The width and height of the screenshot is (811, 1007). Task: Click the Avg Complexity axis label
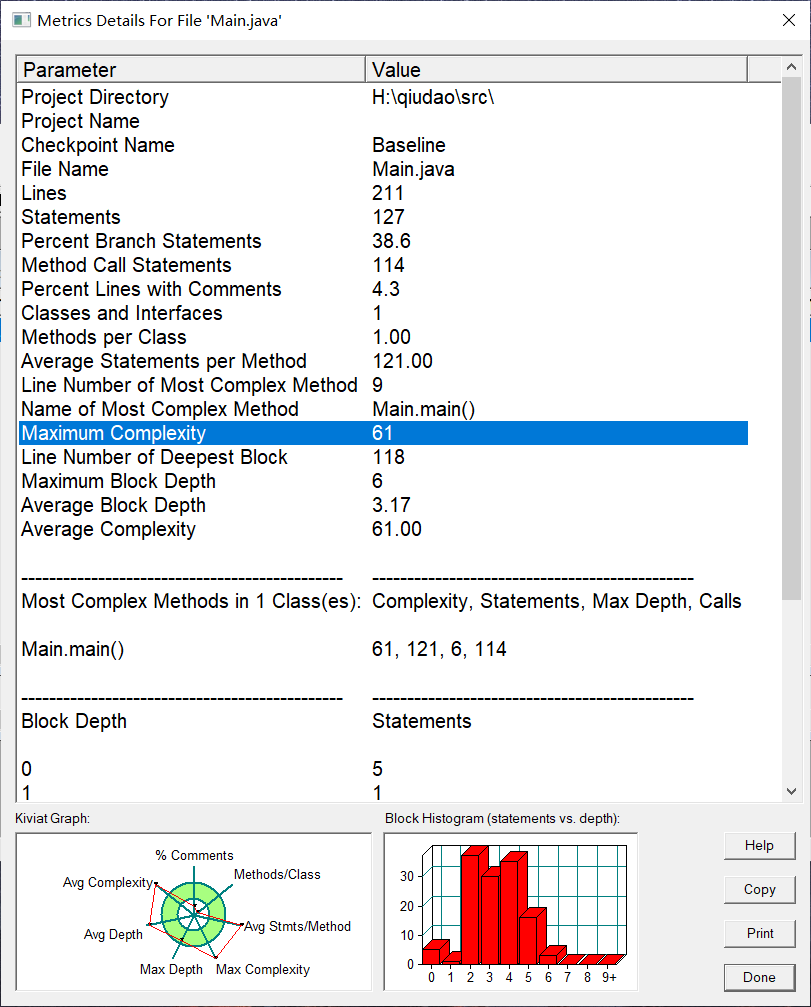108,882
